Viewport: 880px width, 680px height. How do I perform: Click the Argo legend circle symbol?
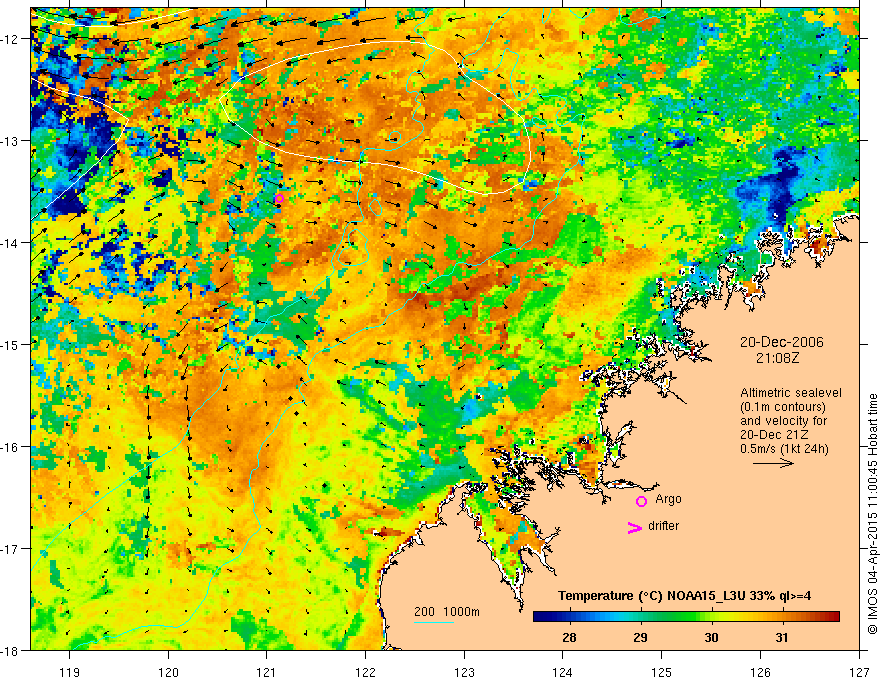pos(641,501)
